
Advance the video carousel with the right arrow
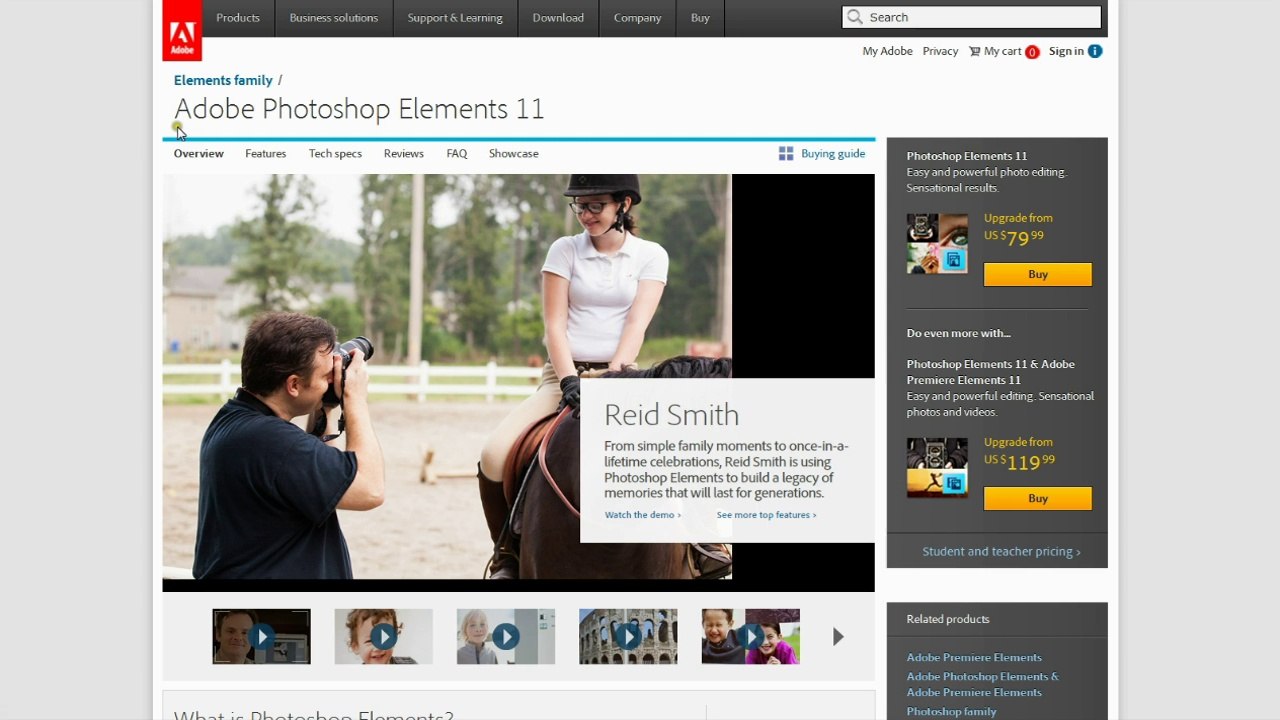[x=838, y=637]
